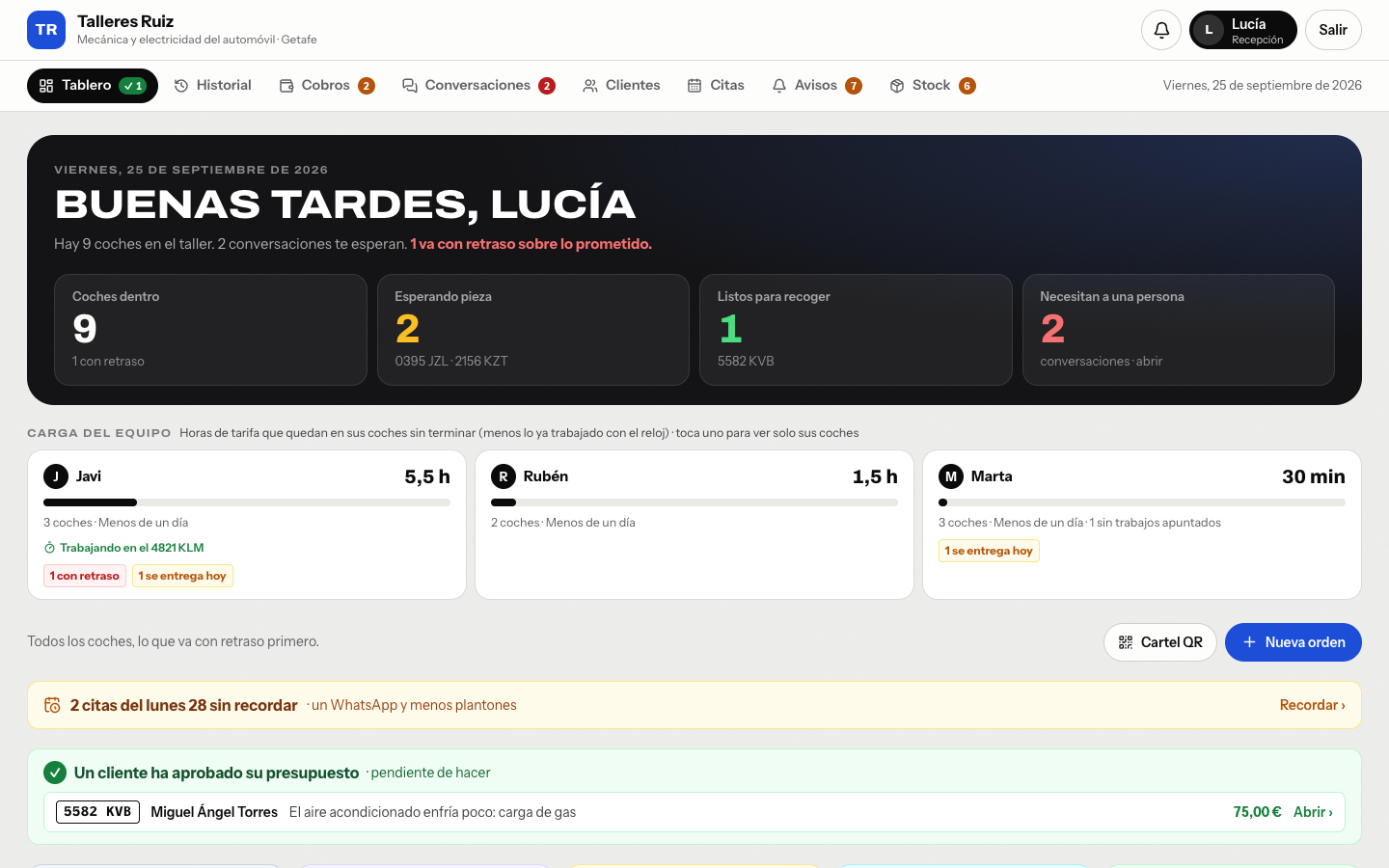Click the Cartel QR button

click(x=1160, y=642)
